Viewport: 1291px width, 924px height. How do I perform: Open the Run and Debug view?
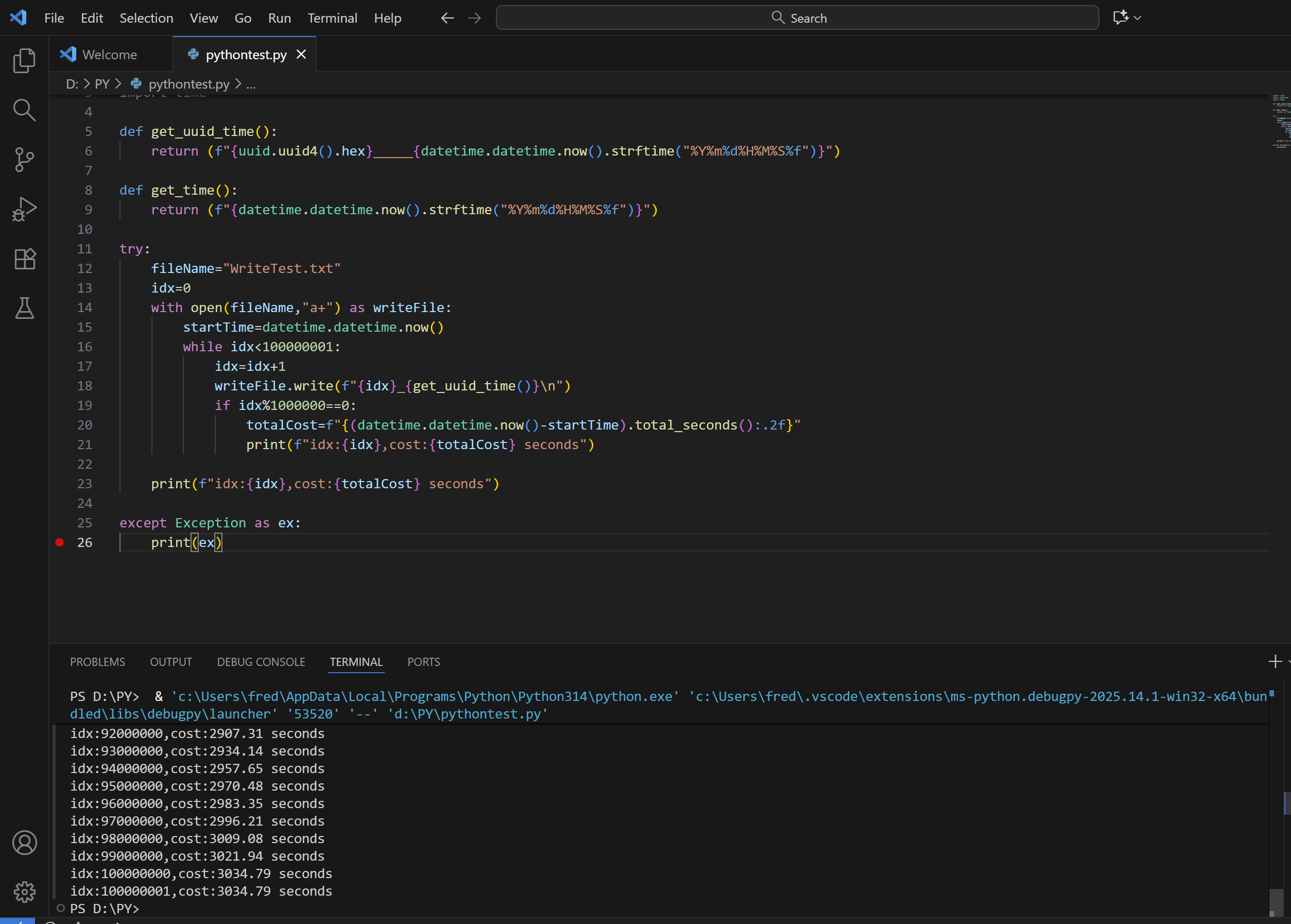pyautogui.click(x=24, y=210)
